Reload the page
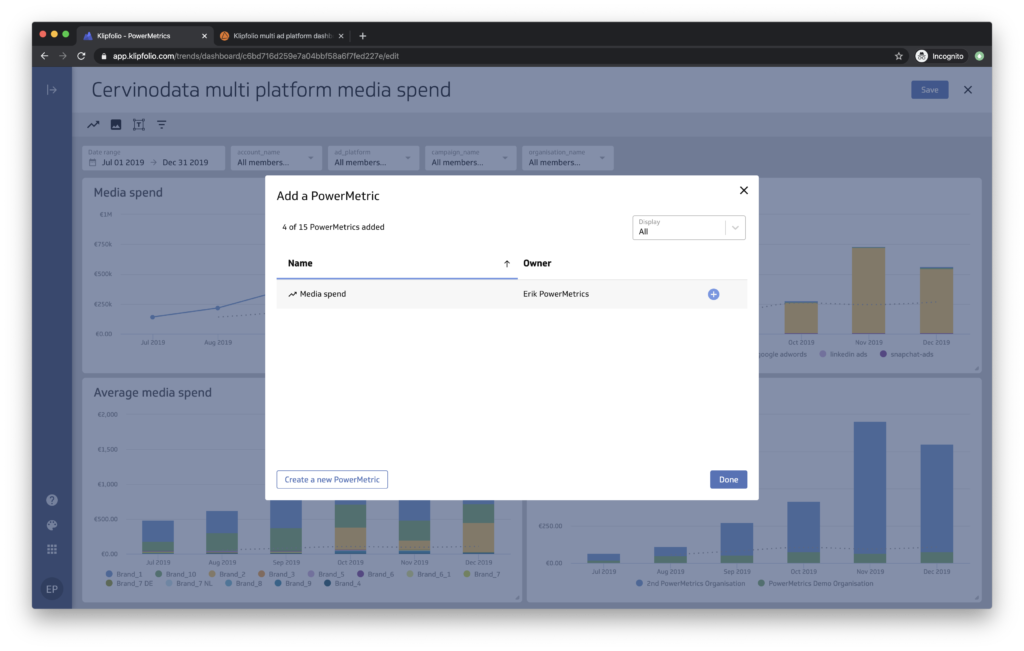This screenshot has width=1024, height=651. coord(81,56)
